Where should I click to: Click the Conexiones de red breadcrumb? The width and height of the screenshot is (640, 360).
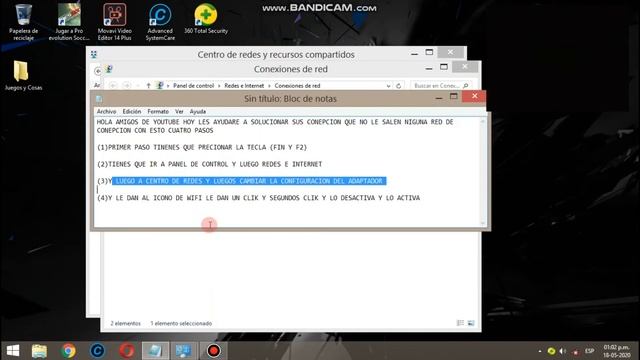297,86
